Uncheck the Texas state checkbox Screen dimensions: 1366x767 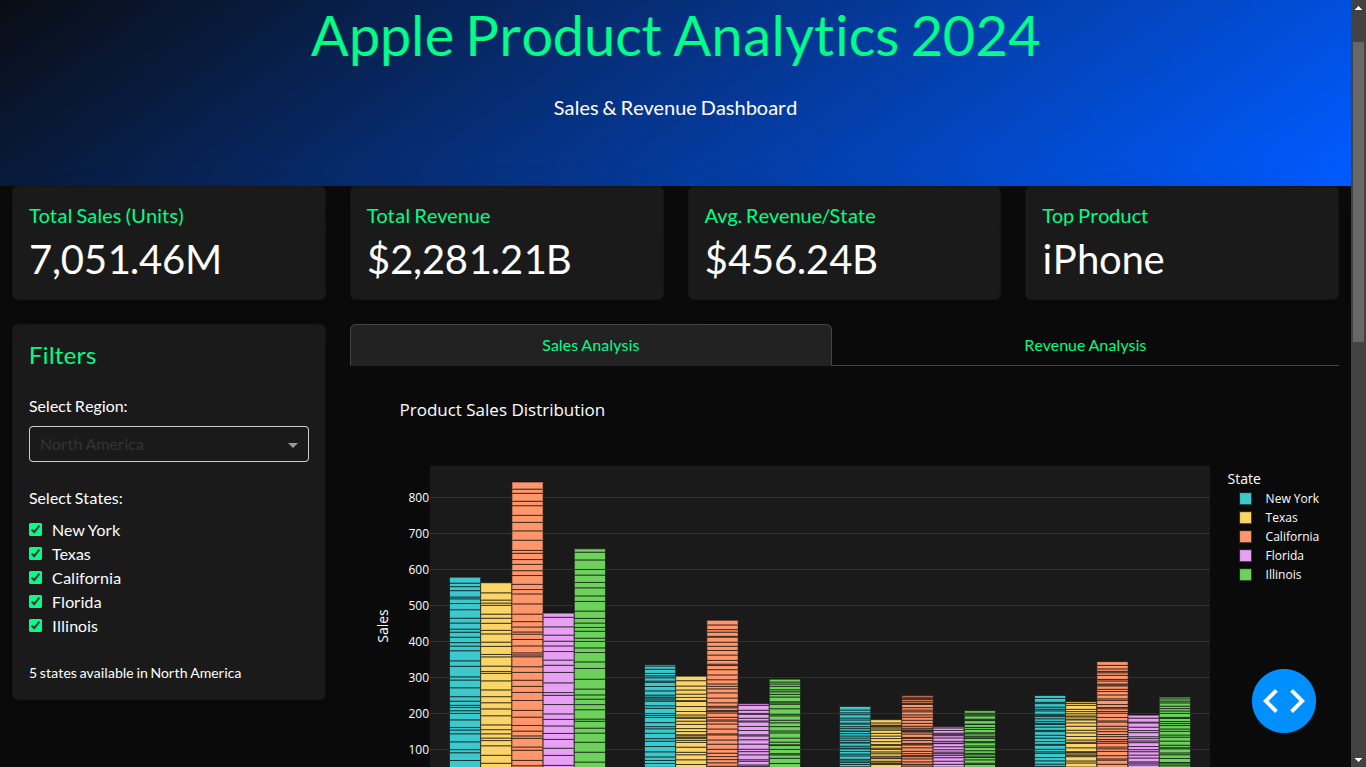(36, 554)
